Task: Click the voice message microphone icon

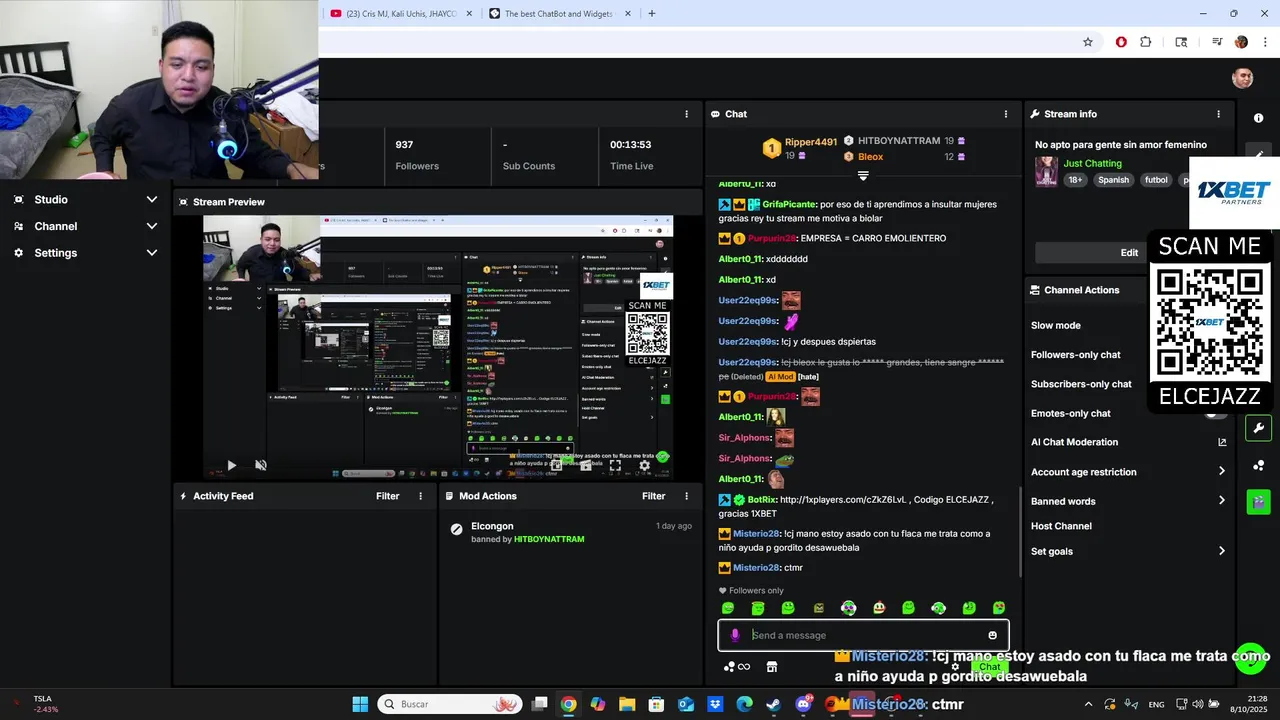Action: pyautogui.click(x=735, y=635)
